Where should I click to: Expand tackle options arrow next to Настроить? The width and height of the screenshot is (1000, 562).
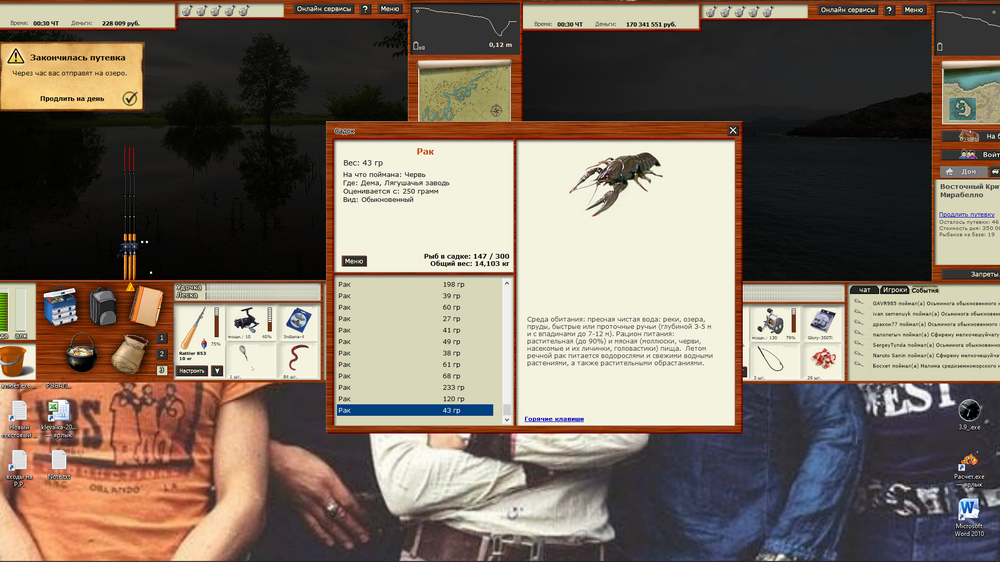click(x=217, y=371)
